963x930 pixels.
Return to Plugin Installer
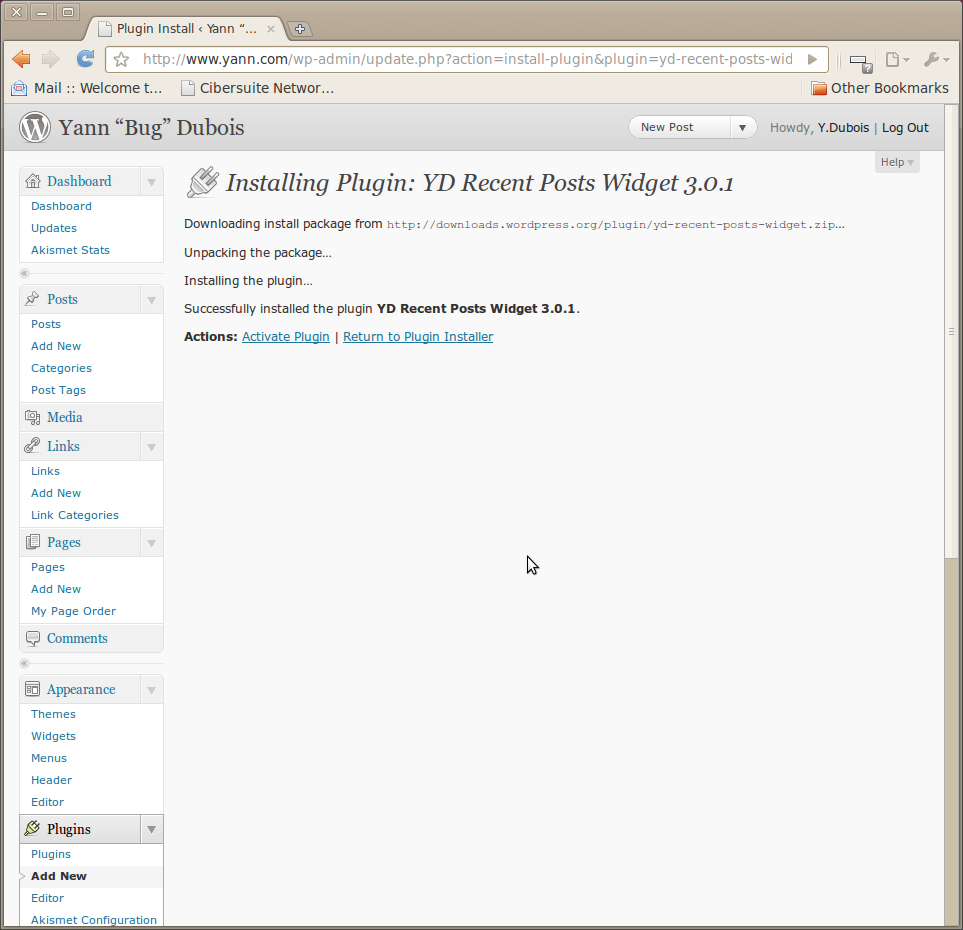[418, 337]
